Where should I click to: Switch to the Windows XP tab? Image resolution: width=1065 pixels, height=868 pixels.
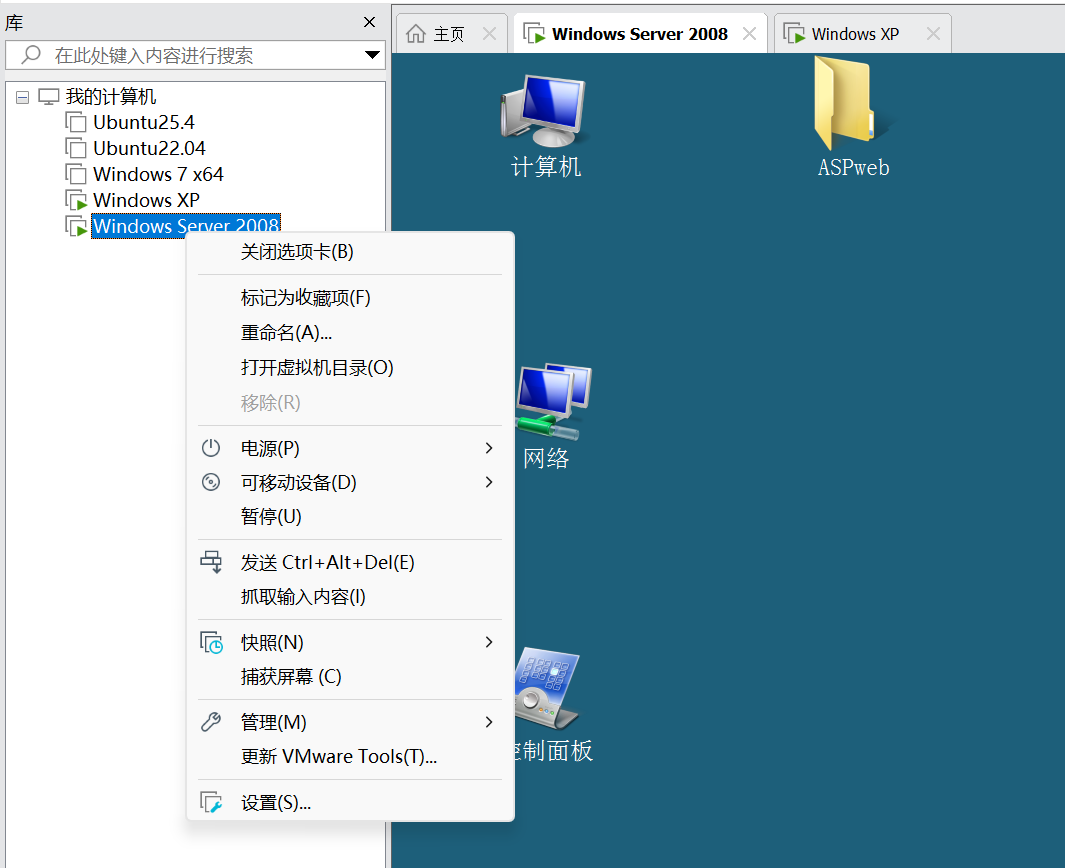tap(863, 33)
